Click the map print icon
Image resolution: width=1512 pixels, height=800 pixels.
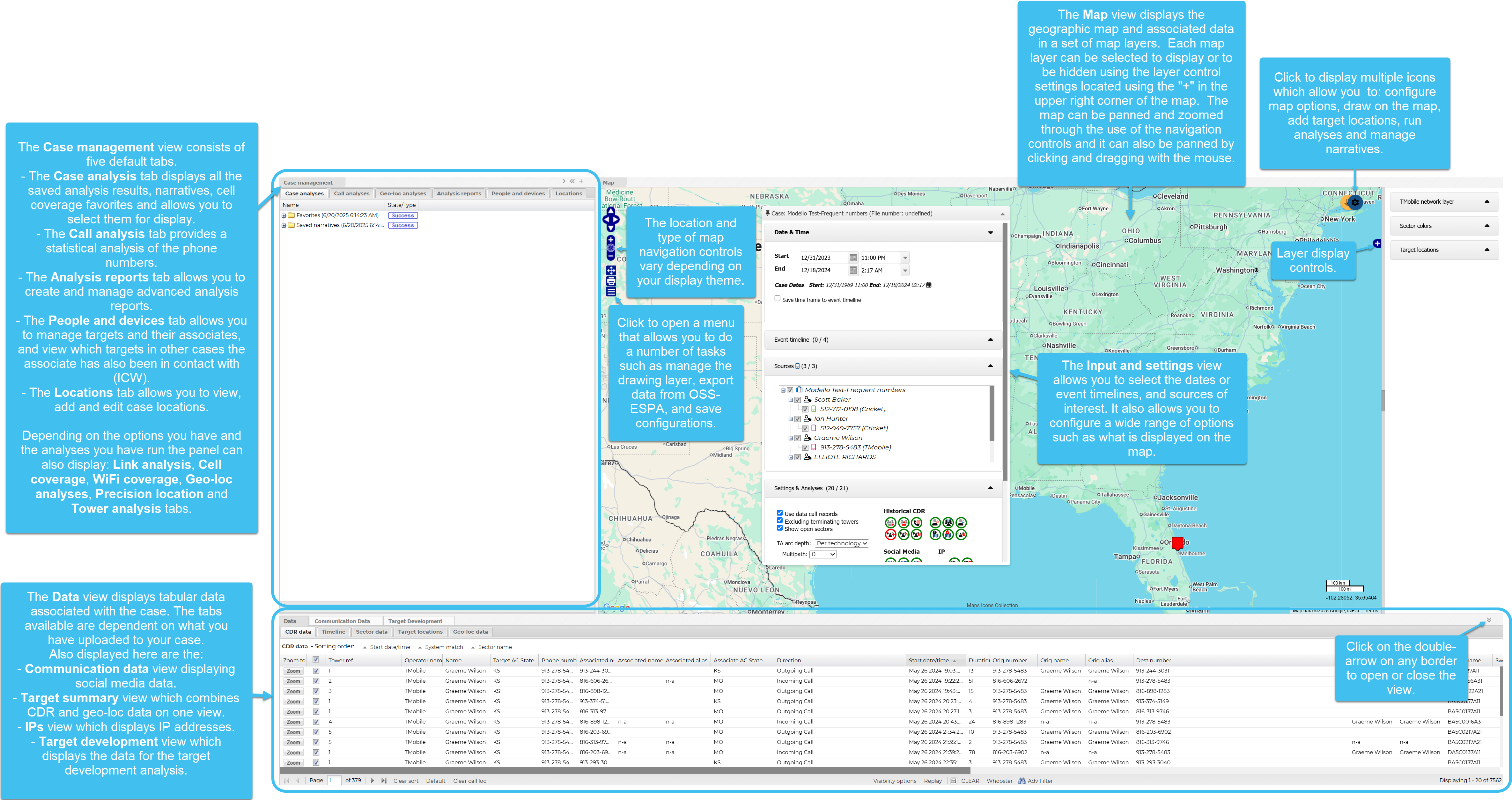coord(610,281)
